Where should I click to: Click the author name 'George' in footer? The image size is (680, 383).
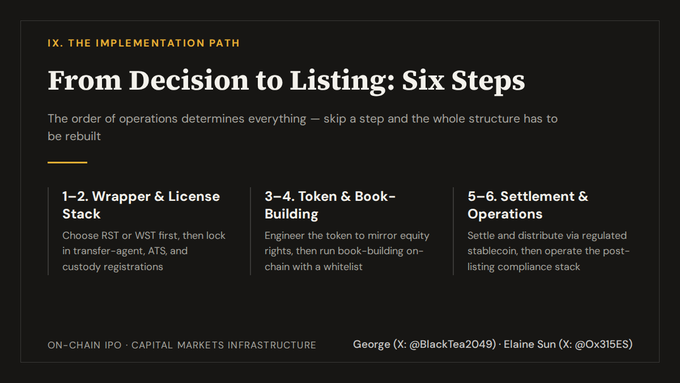[x=371, y=344]
